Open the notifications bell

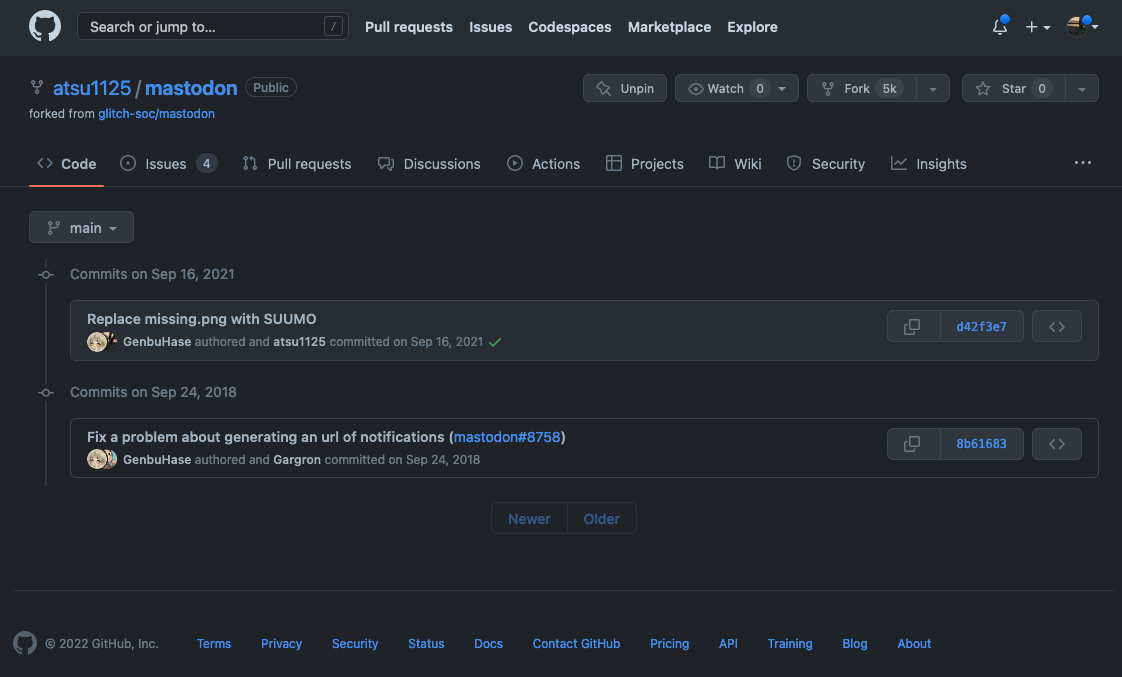1000,27
